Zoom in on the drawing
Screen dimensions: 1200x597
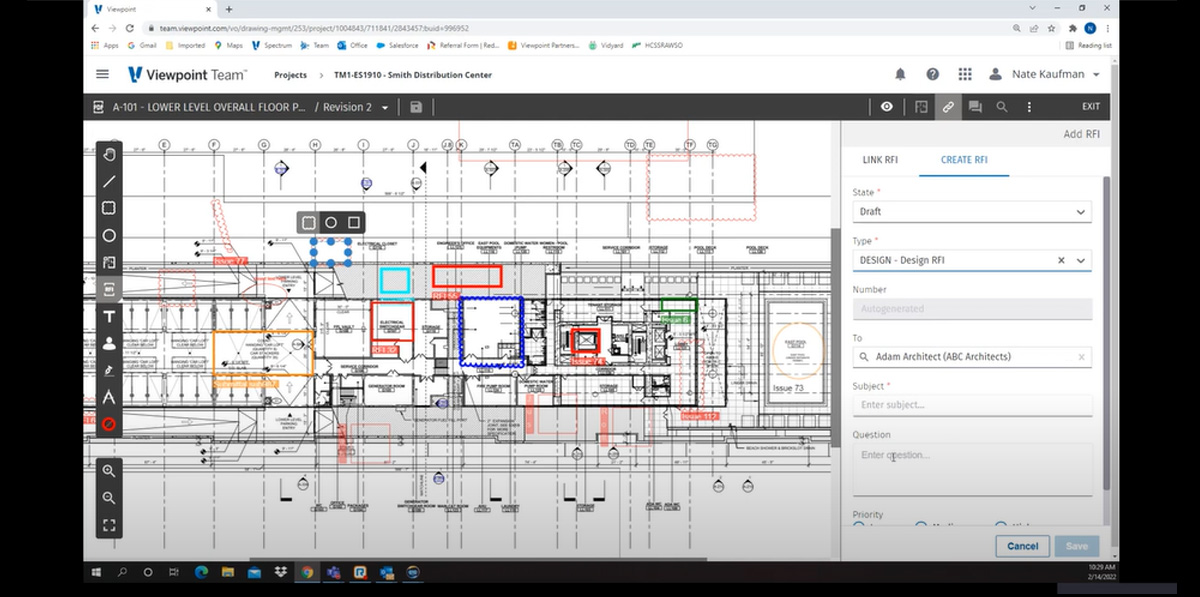(109, 471)
